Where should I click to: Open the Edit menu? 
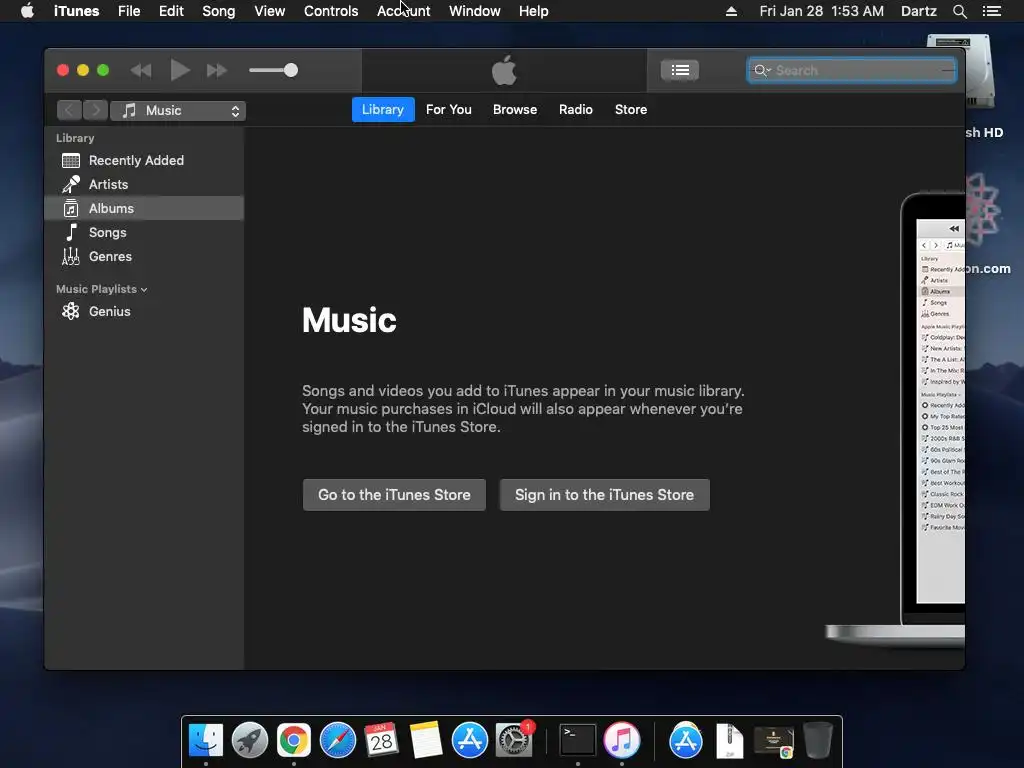pos(171,11)
